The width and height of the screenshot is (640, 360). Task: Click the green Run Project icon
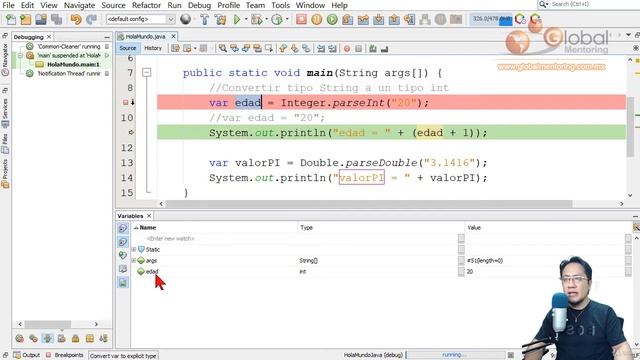click(x=237, y=19)
